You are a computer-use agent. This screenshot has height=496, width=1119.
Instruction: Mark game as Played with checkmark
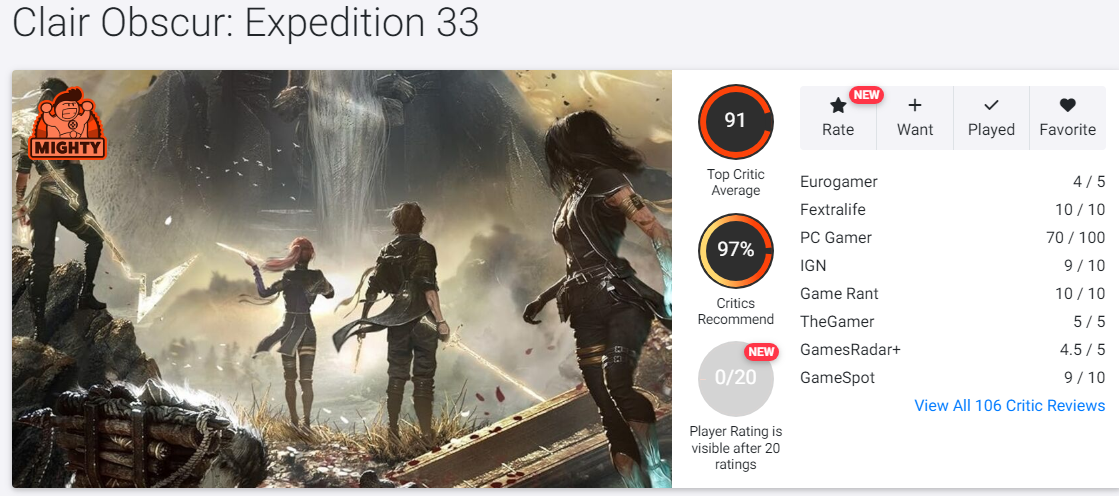[x=991, y=106]
